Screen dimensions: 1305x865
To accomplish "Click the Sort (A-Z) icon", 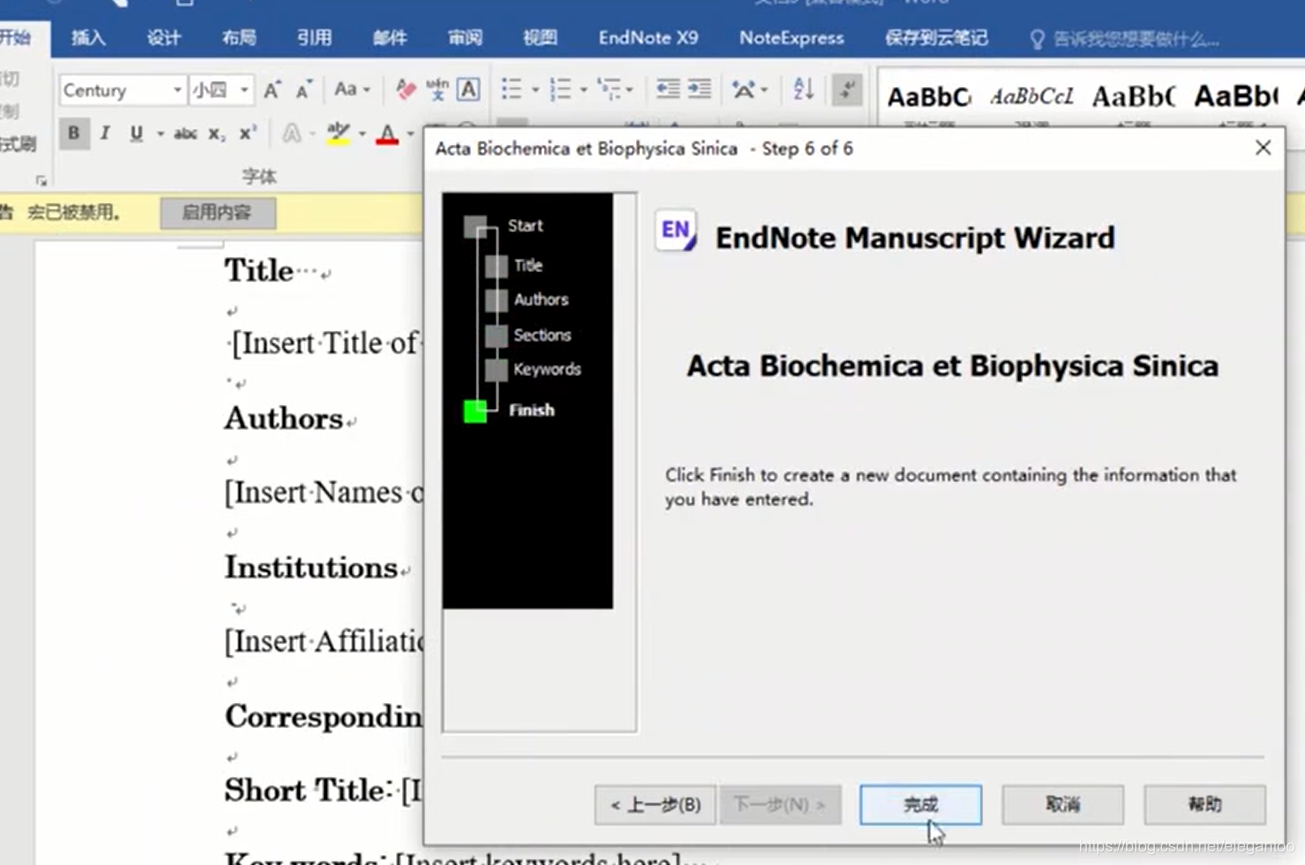I will (x=803, y=90).
